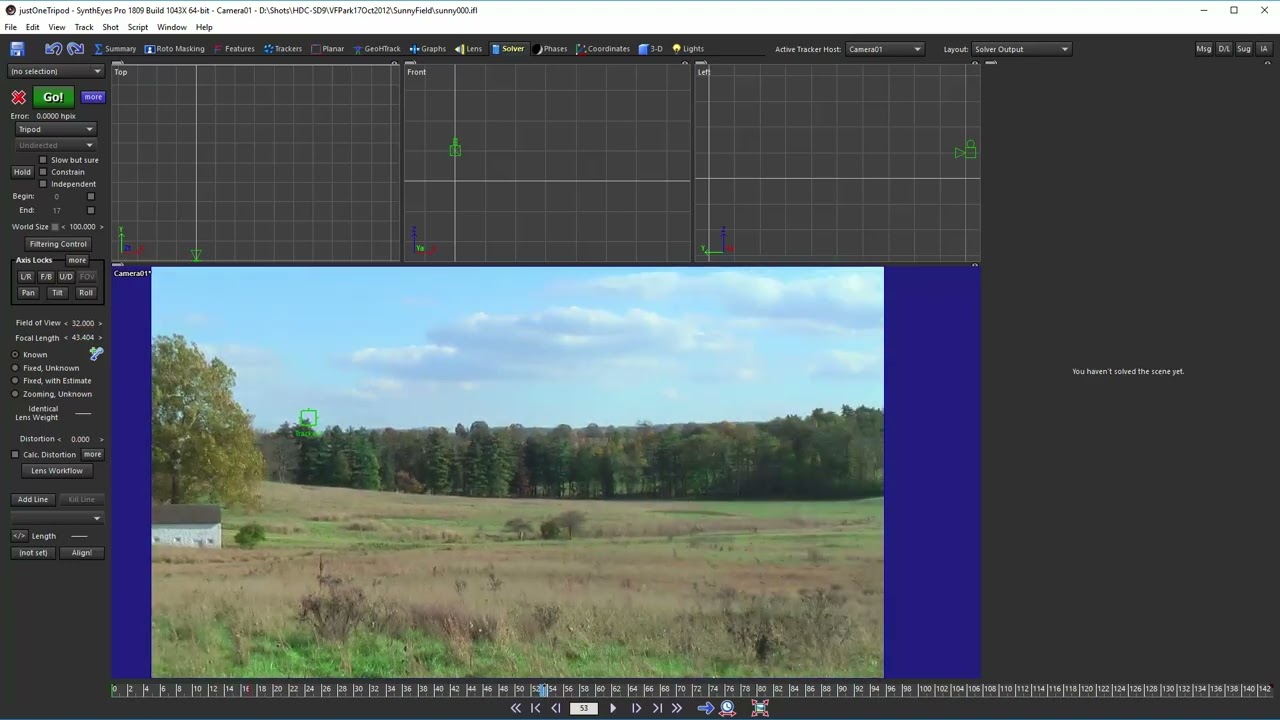The height and width of the screenshot is (720, 1280).
Task: Open the 3-D room
Action: (x=650, y=48)
